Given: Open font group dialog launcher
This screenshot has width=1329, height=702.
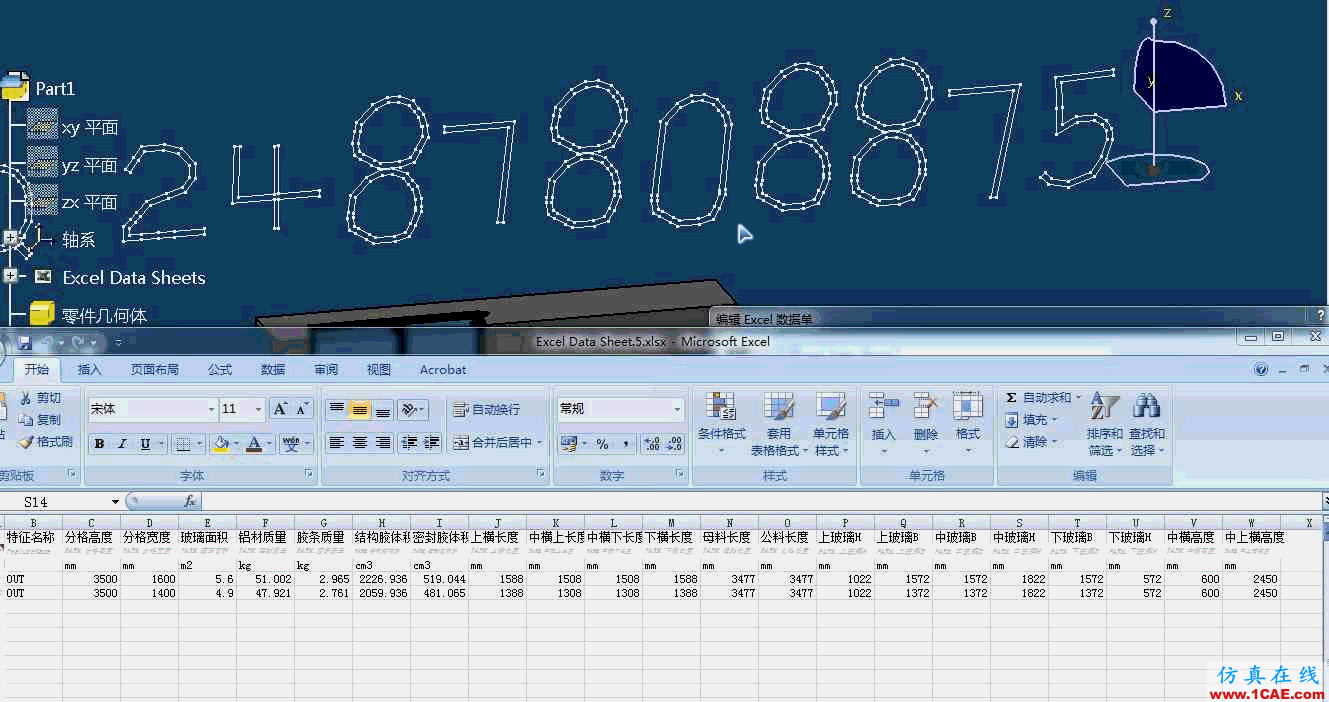Looking at the screenshot, I should (308, 474).
